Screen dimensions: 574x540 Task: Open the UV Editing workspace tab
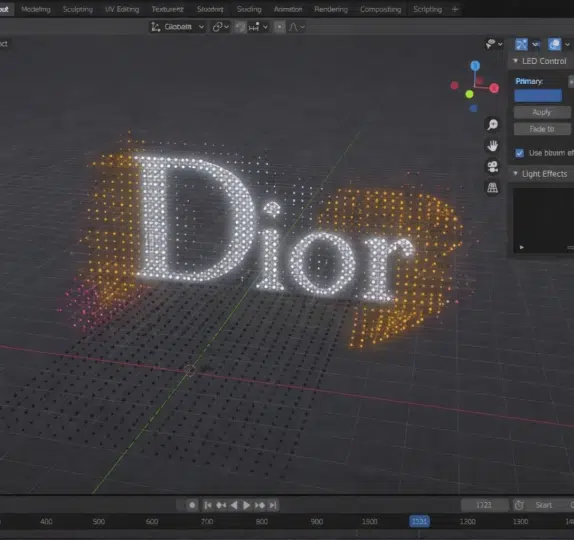[x=122, y=9]
